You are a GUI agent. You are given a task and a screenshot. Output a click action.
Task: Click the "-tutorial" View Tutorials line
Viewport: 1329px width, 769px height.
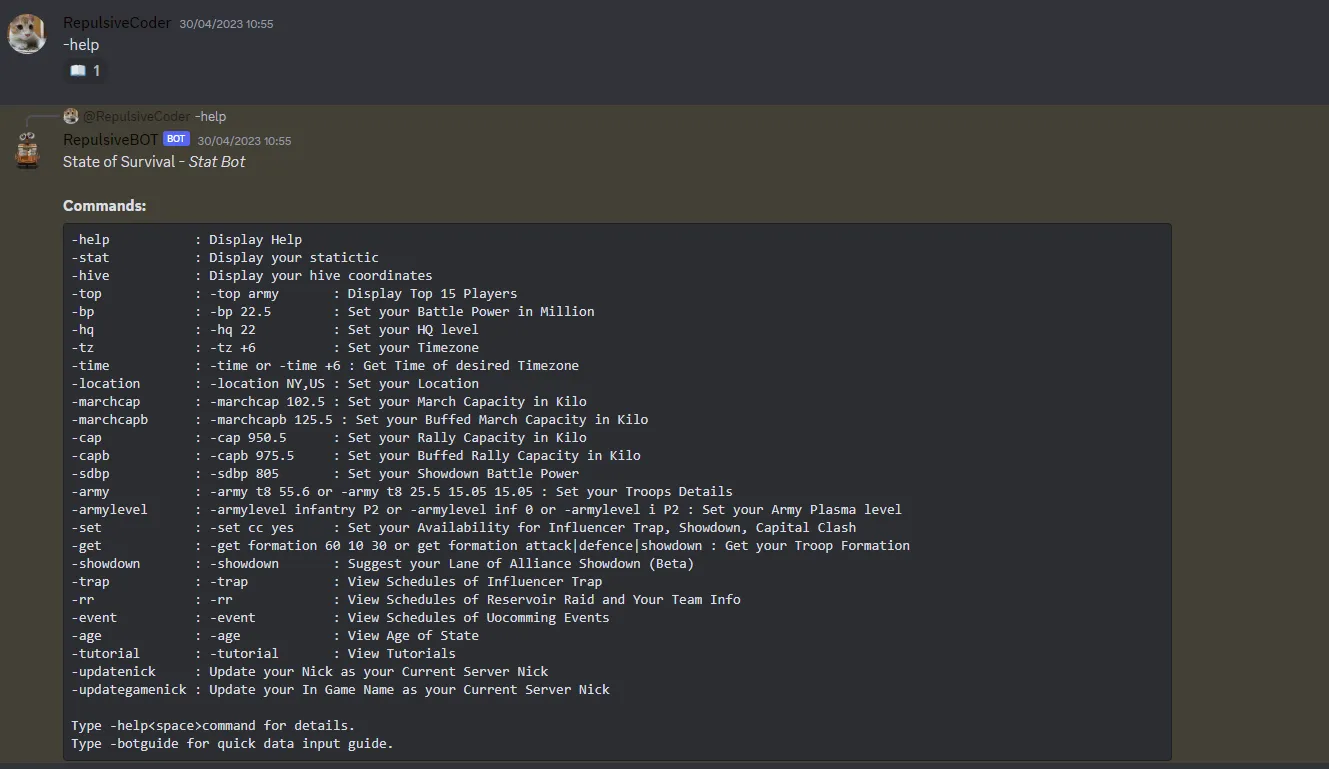[x=263, y=654]
